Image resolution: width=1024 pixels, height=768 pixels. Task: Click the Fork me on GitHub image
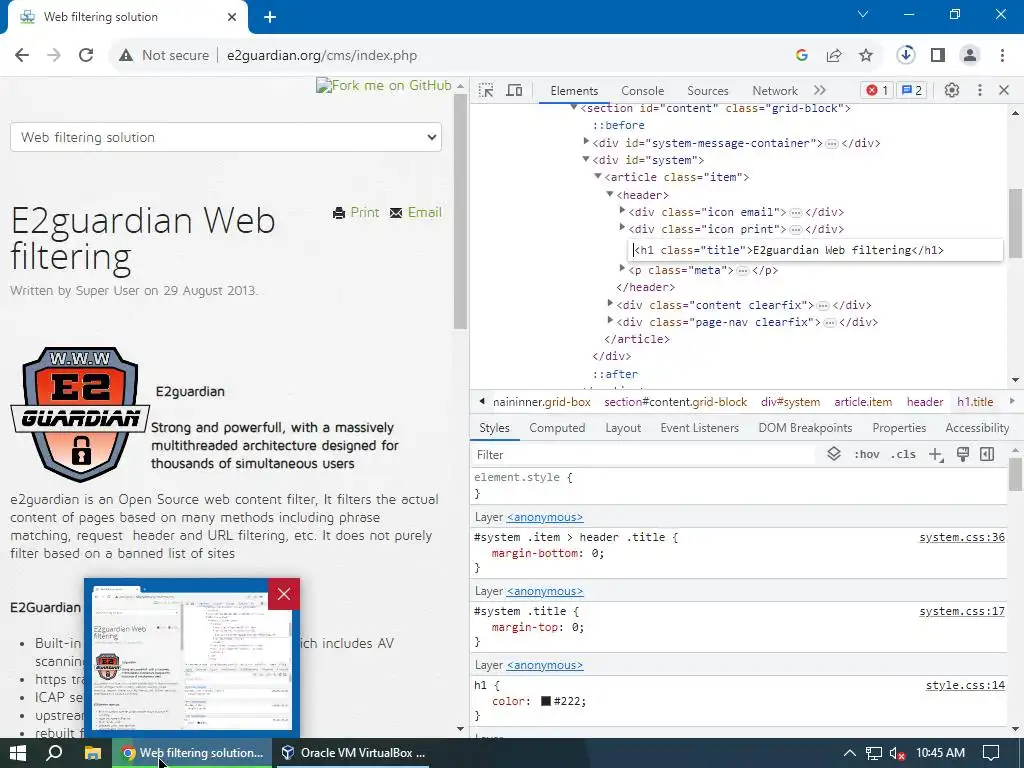(384, 86)
